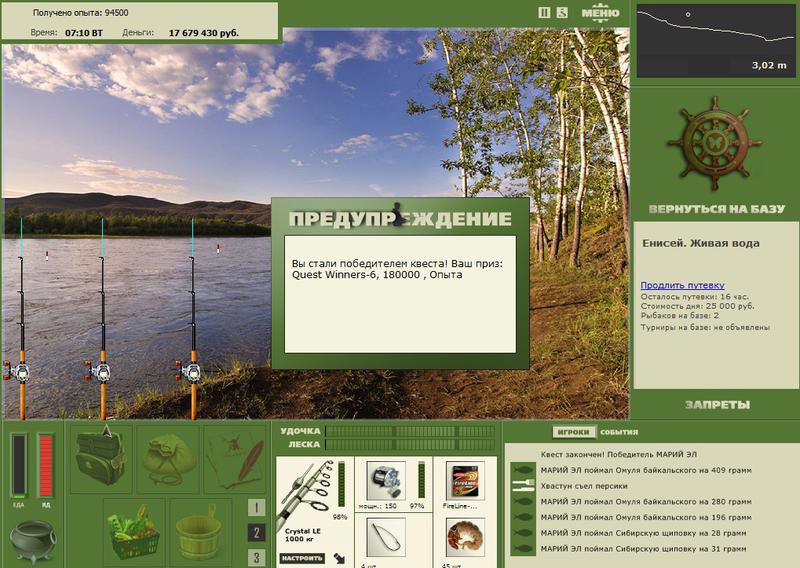Click 'Квест закончен! Победитель МАРИЙ ЭЛ' log line
Screen dimensions: 800x568
pyautogui.click(x=619, y=454)
